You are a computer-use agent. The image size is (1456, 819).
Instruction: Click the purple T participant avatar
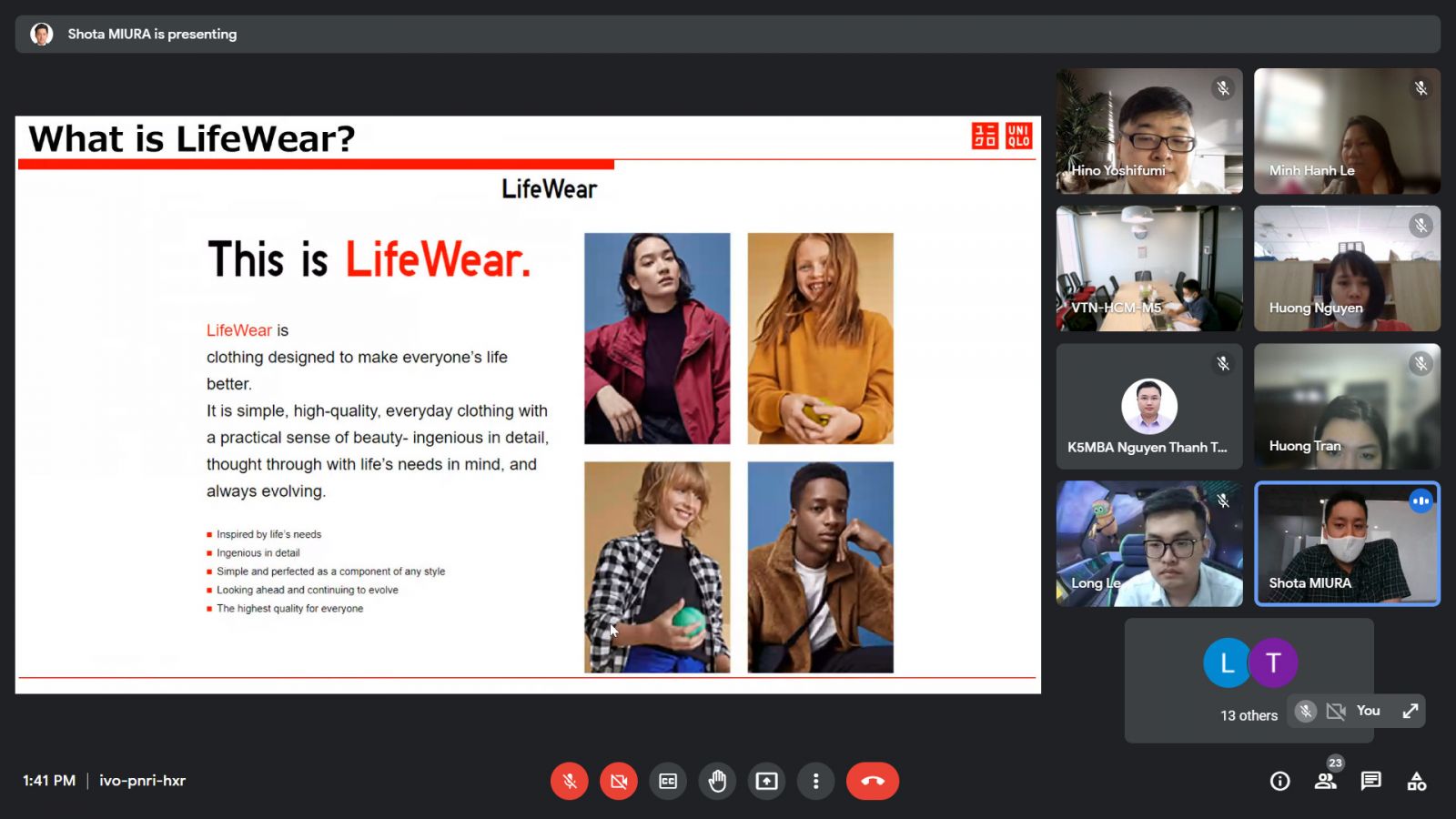[1273, 662]
